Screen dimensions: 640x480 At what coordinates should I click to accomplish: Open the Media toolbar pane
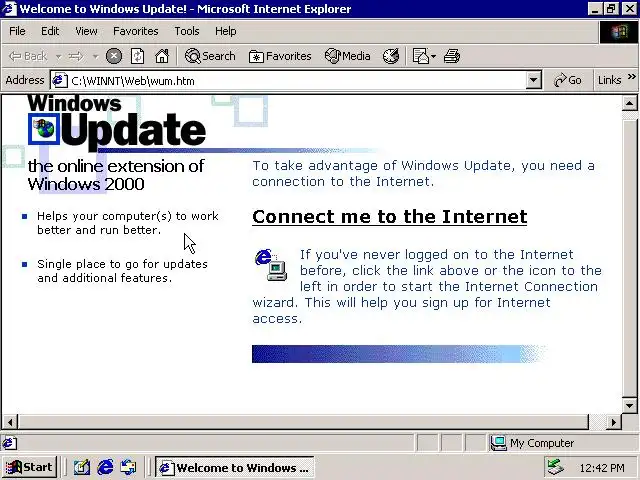[348, 56]
